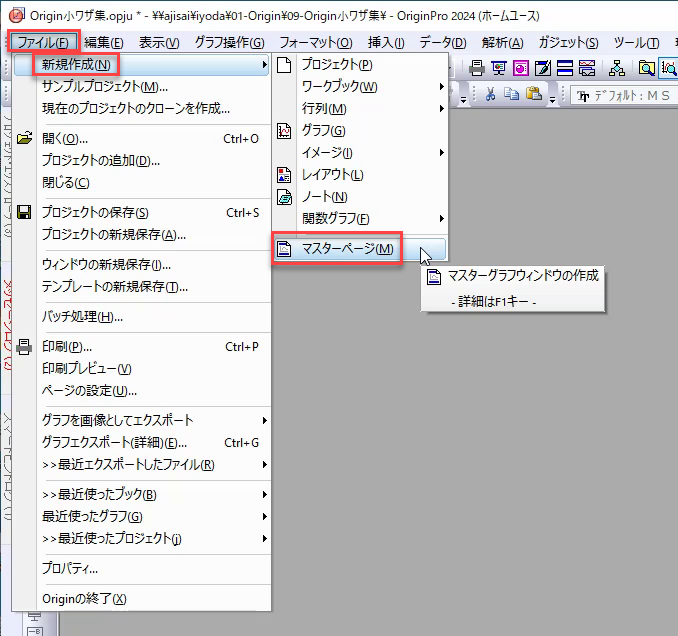Open the 表示(V) menu
The width and height of the screenshot is (678, 636).
pyautogui.click(x=159, y=42)
